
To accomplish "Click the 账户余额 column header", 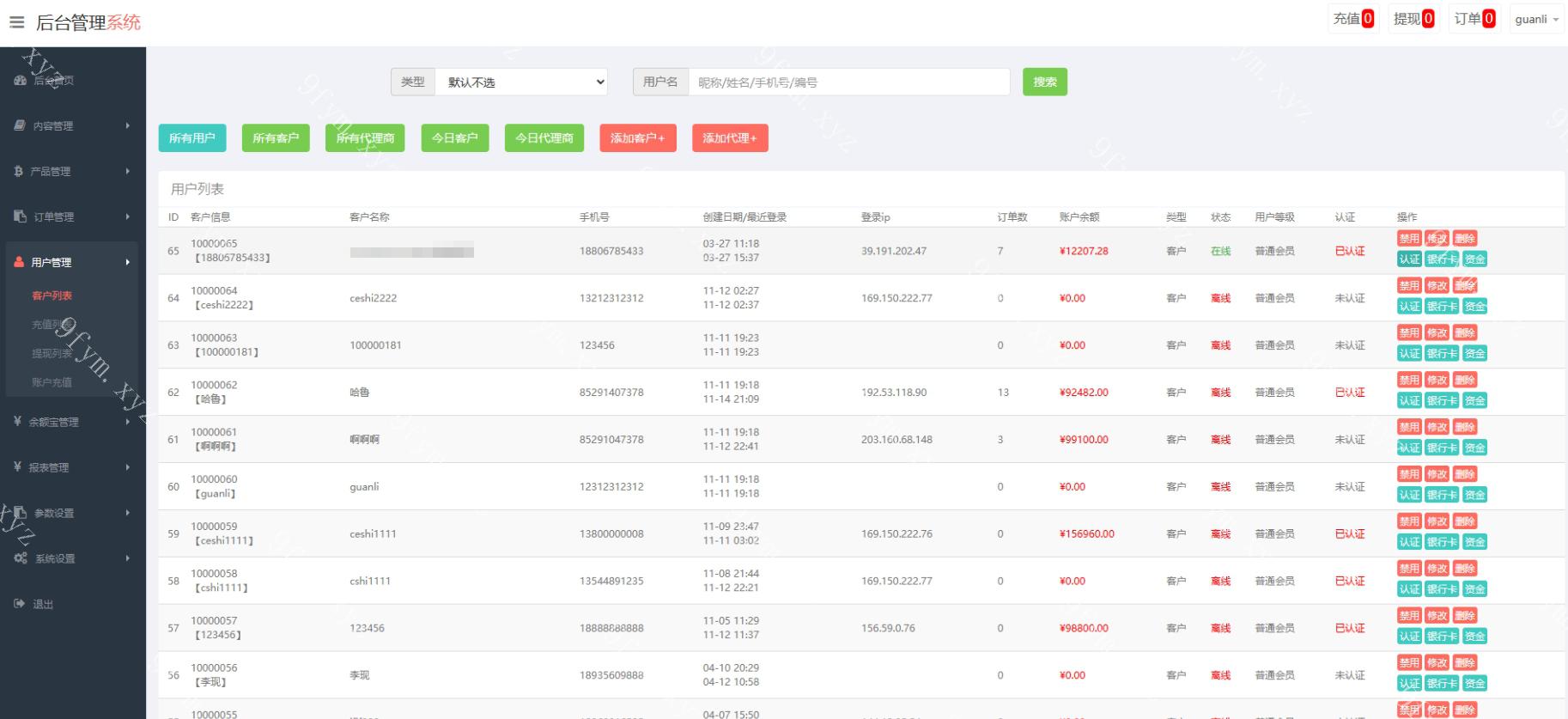I will coord(1079,217).
